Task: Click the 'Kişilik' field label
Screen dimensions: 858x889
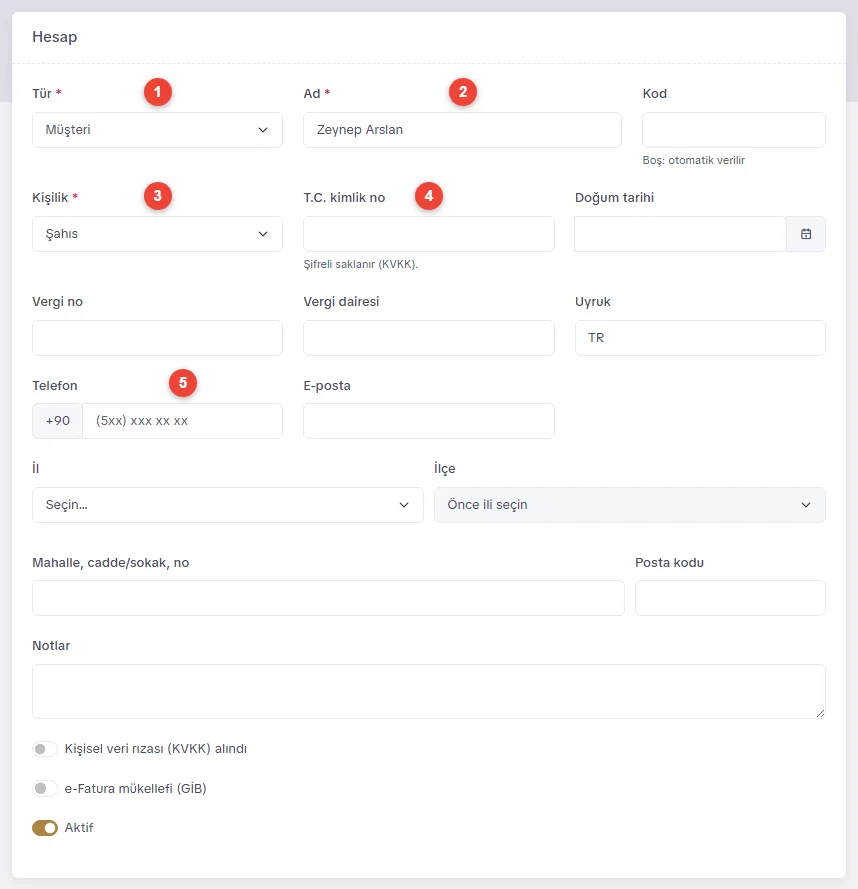Action: pos(50,197)
